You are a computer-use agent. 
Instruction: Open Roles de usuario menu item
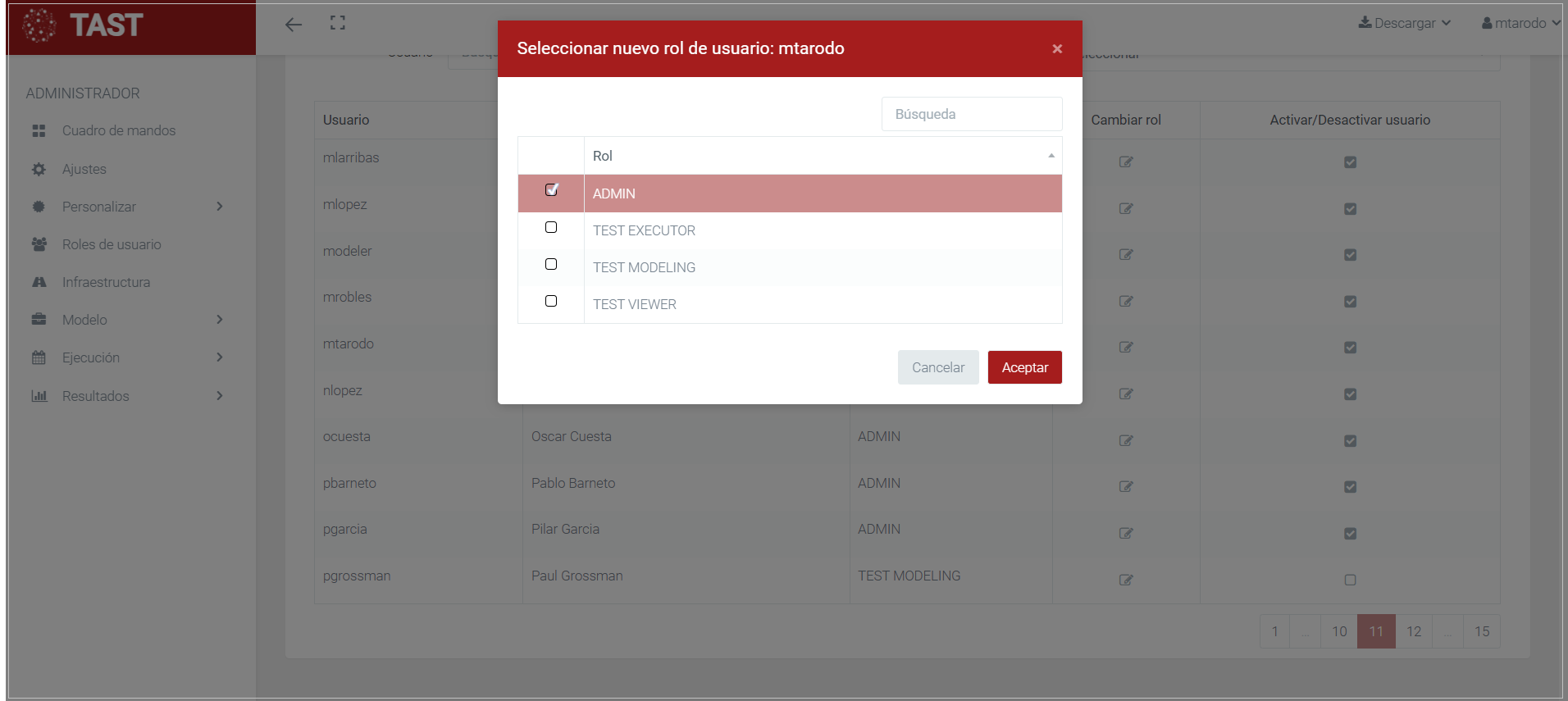tap(112, 244)
